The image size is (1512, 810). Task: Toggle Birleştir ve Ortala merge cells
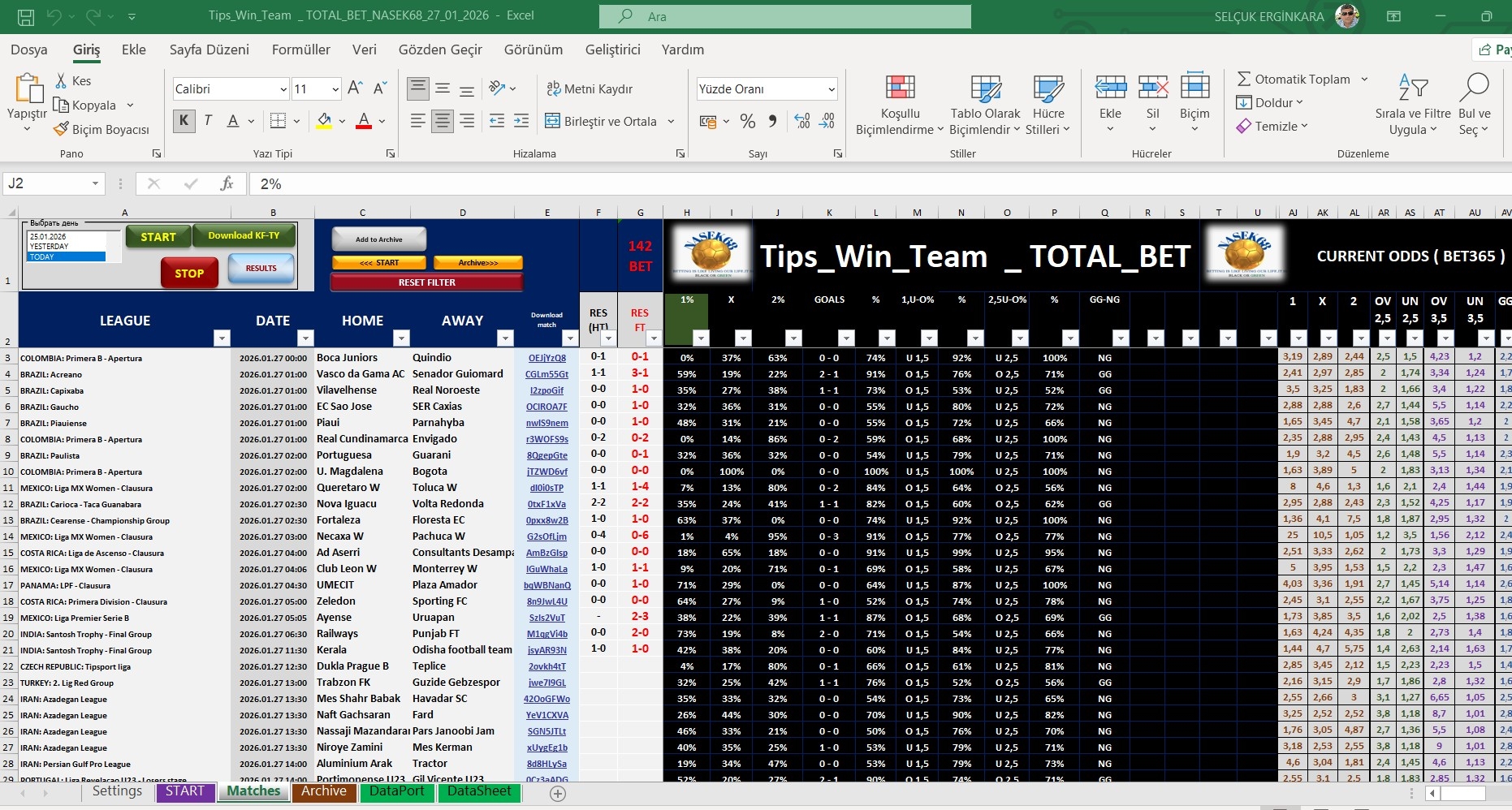click(x=604, y=121)
